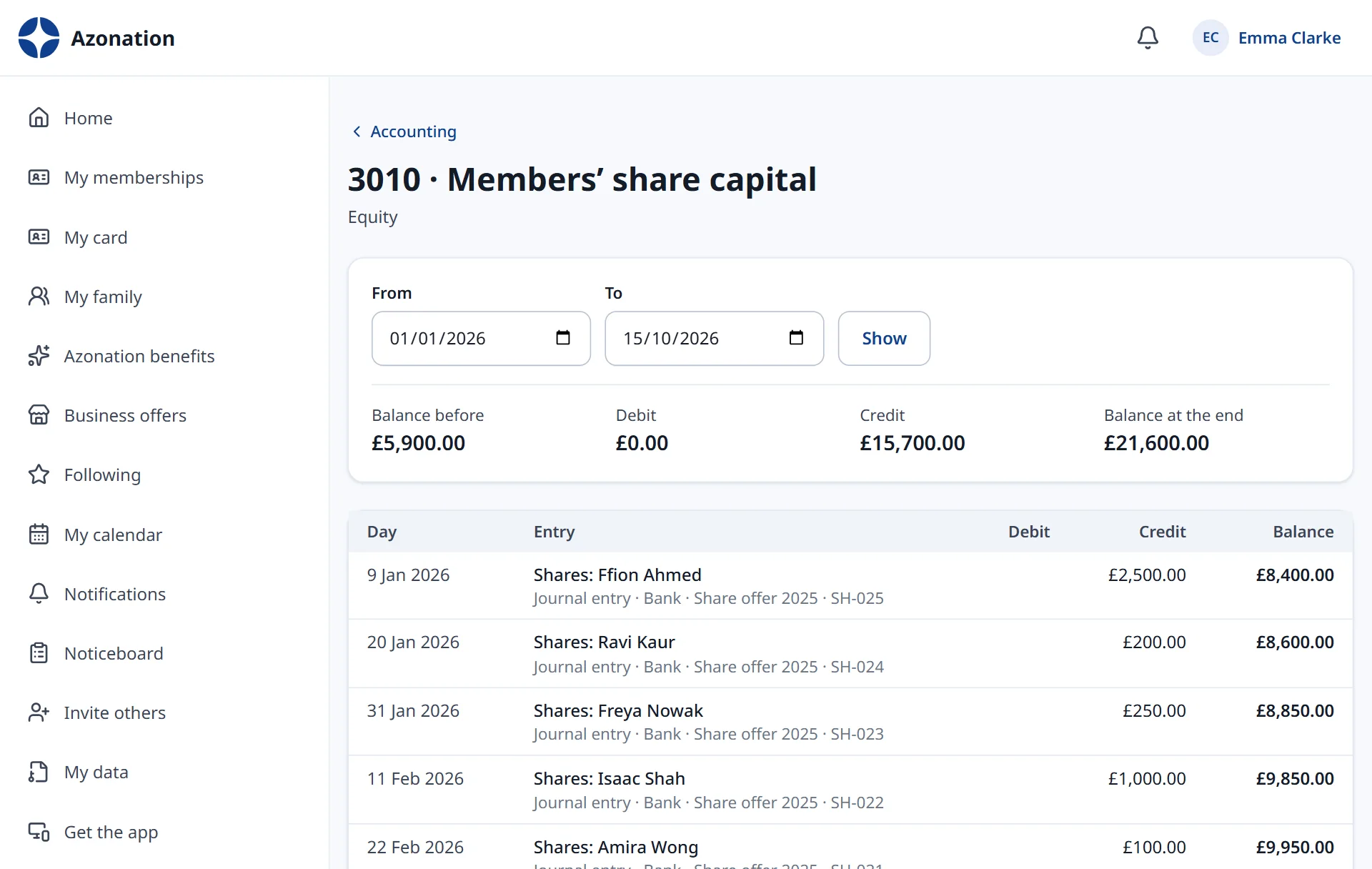1372x869 pixels.
Task: Open the Shares: Amira Wong entry
Action: tap(616, 847)
